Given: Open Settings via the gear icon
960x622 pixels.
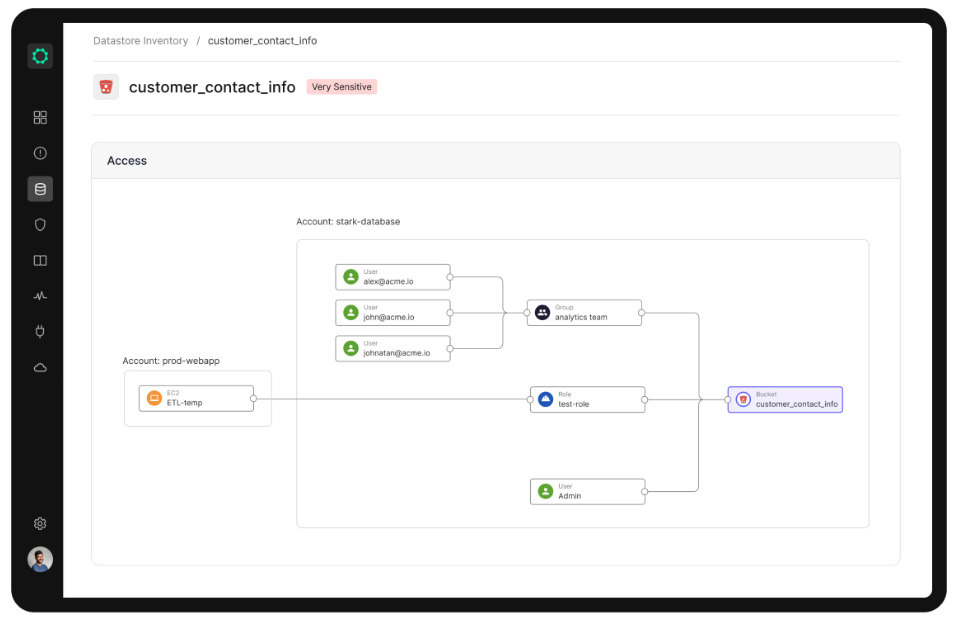Looking at the screenshot, I should tap(40, 523).
